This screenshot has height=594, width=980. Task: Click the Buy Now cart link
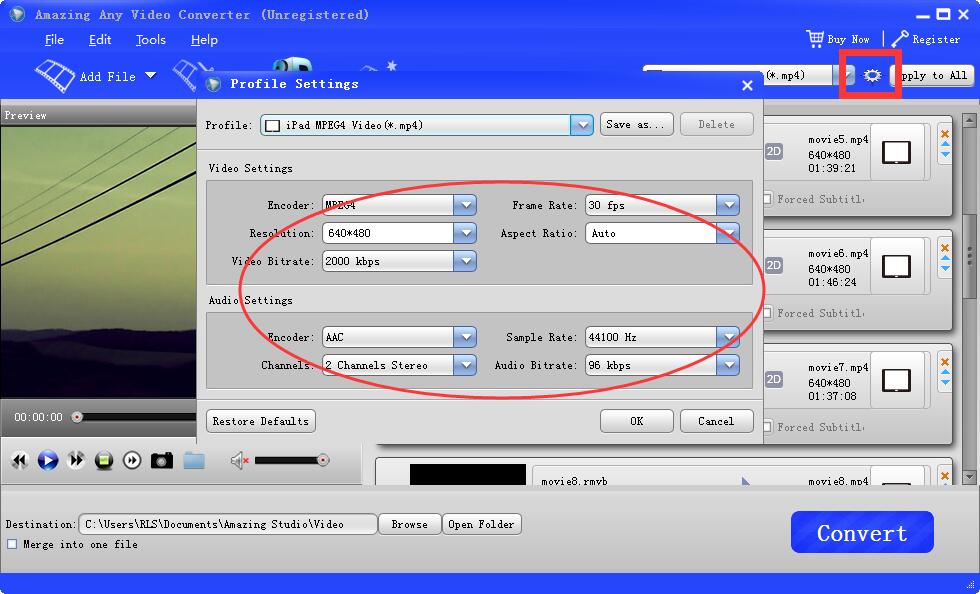click(x=838, y=39)
